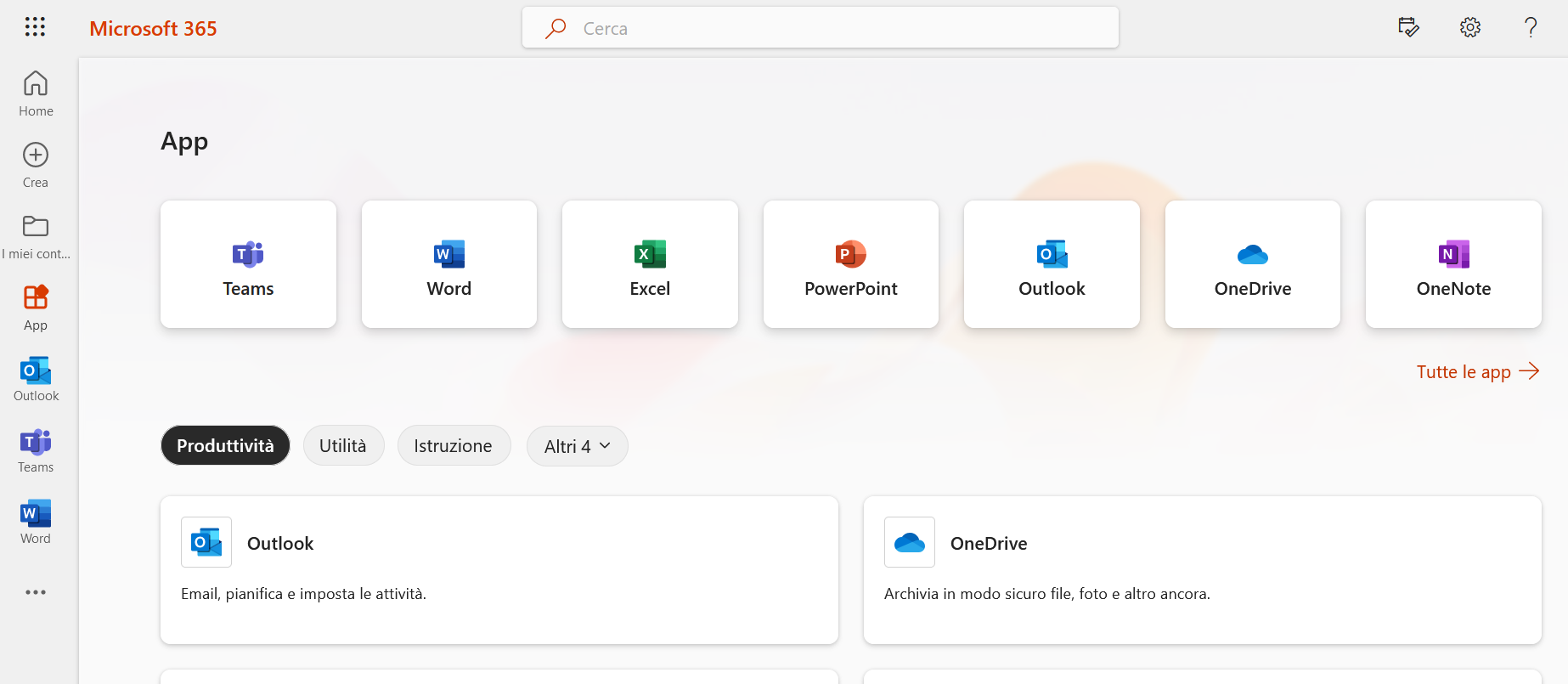The width and height of the screenshot is (1568, 684).
Task: Open the Teams app tile
Action: click(x=248, y=264)
